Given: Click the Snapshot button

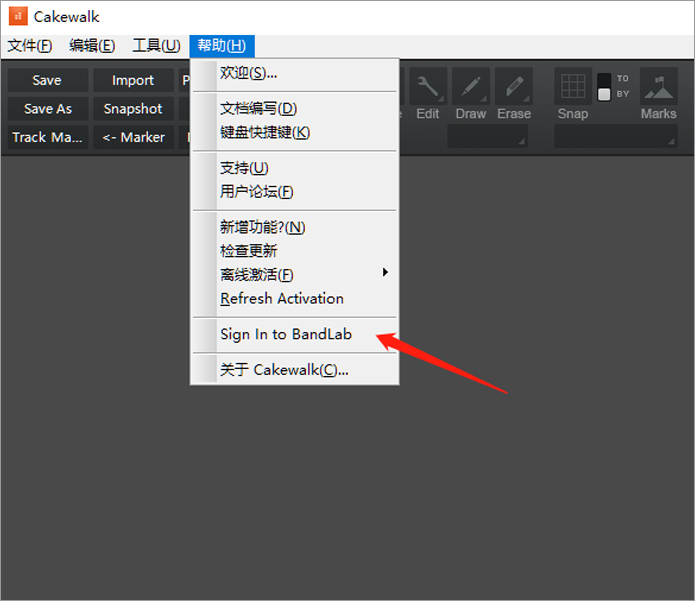Looking at the screenshot, I should (x=133, y=109).
